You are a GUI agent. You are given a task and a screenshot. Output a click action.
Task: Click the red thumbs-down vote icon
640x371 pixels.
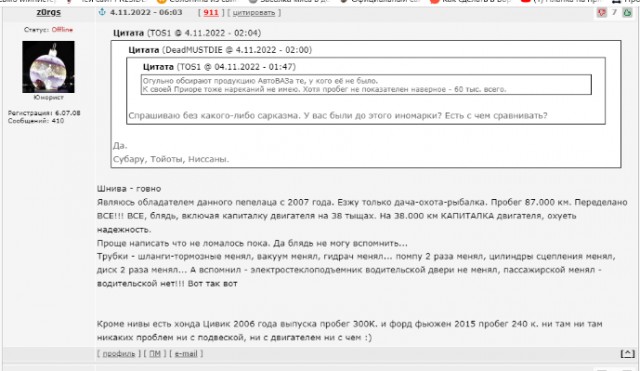click(x=602, y=13)
